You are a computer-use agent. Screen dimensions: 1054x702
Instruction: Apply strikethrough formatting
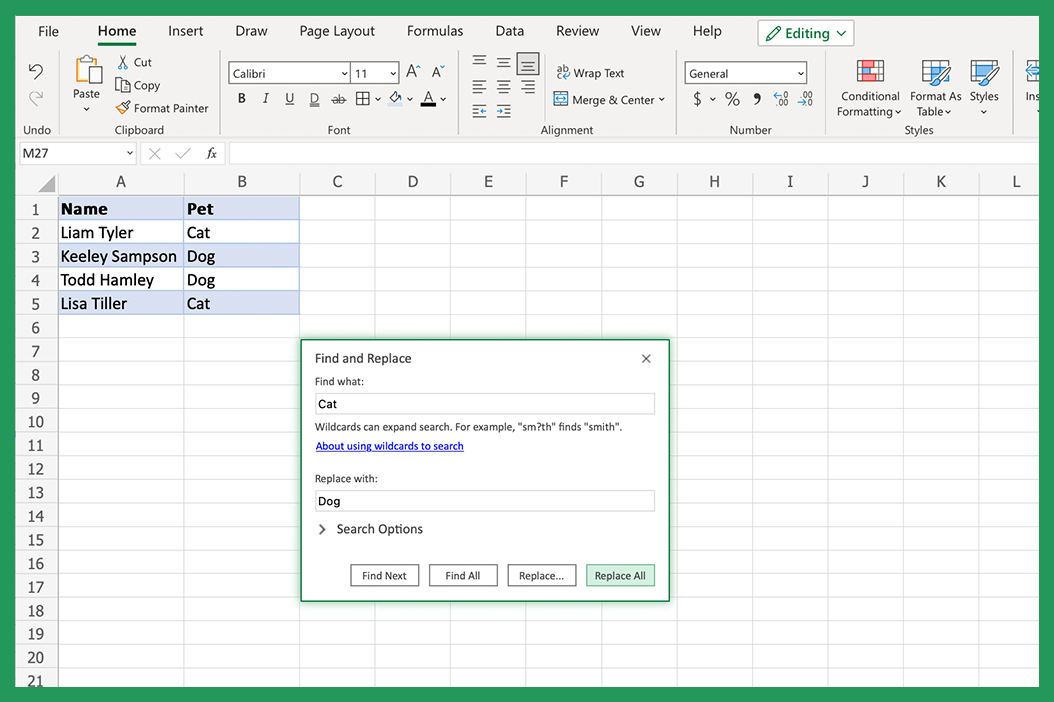coord(338,99)
